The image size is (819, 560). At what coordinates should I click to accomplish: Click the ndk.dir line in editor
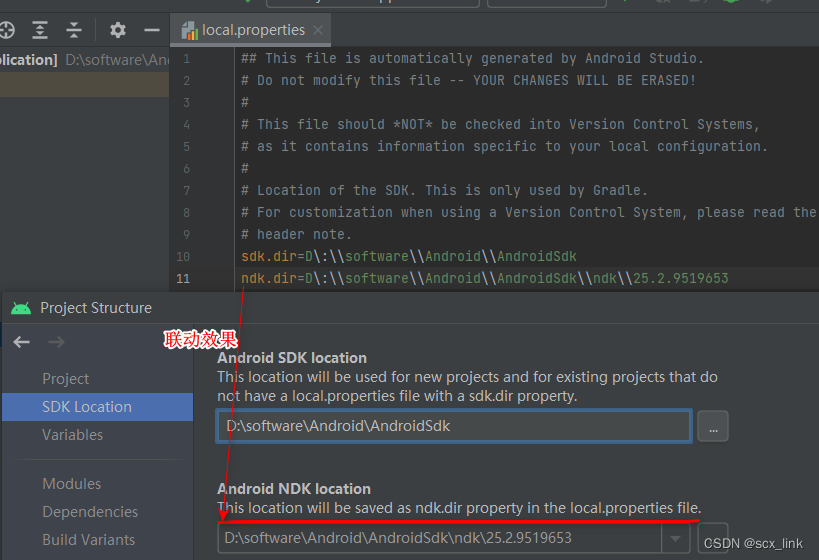tap(484, 278)
